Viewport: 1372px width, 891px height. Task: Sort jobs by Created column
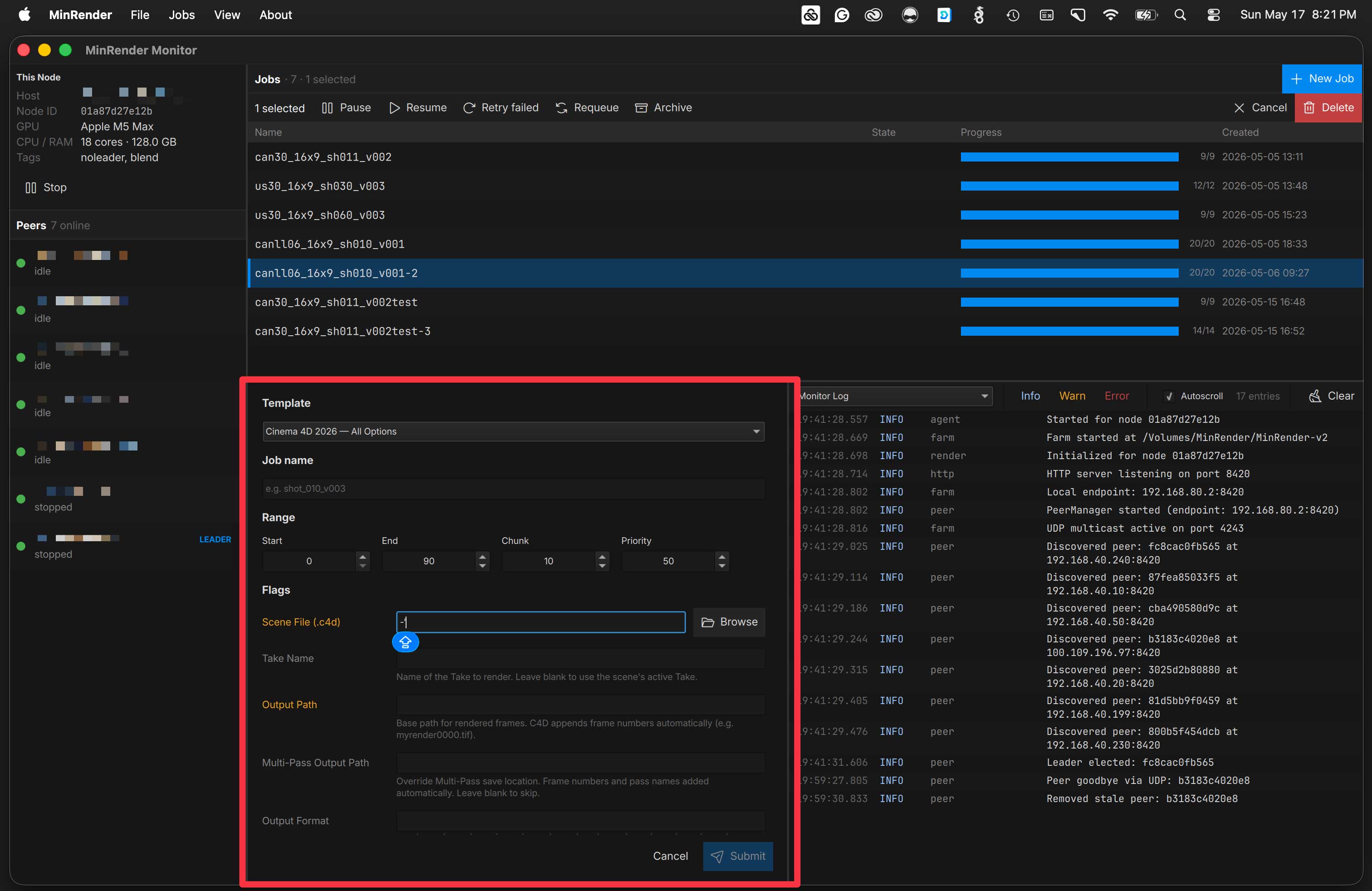[x=1240, y=132]
